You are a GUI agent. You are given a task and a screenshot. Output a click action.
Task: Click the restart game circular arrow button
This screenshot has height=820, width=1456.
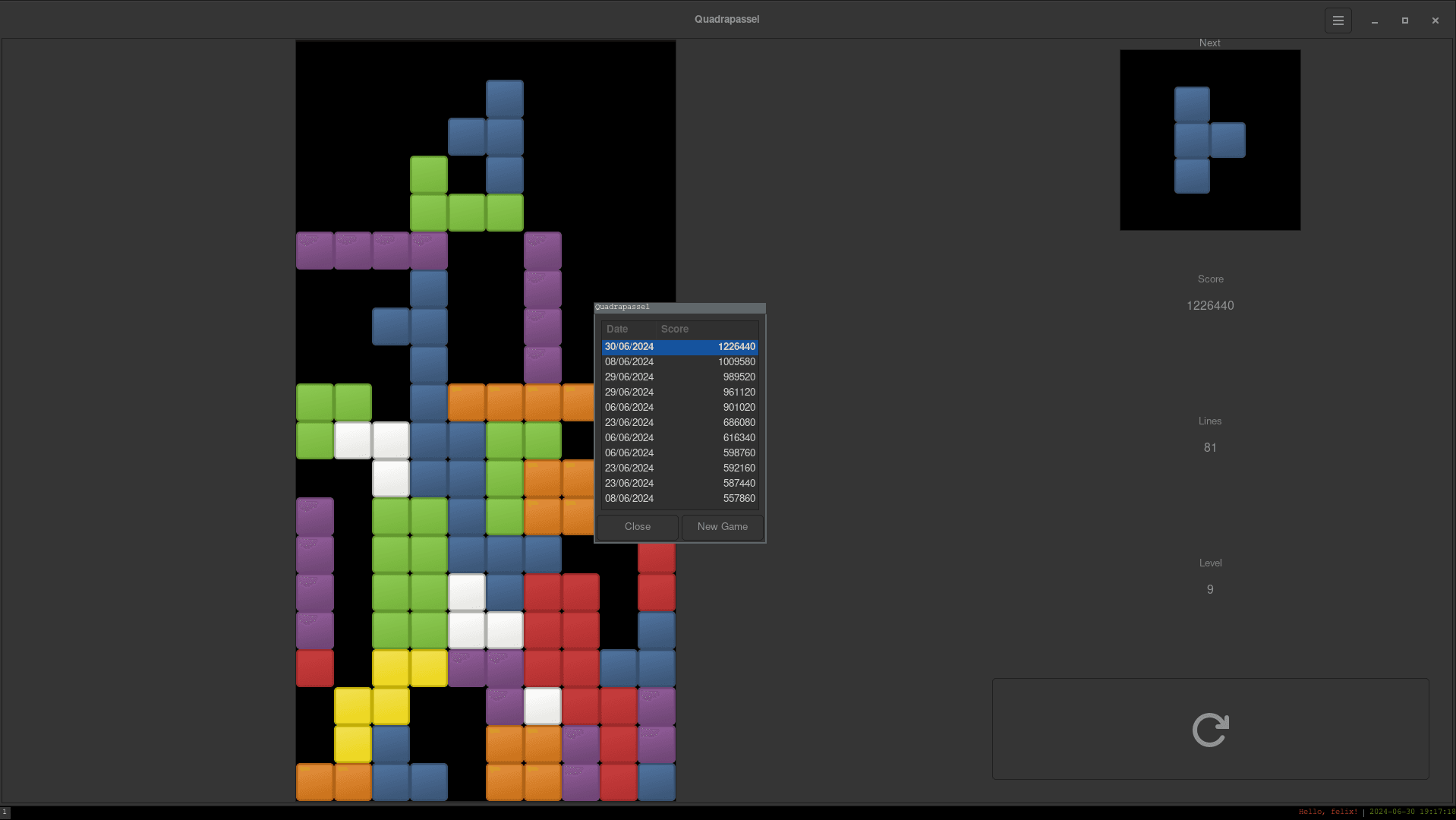1210,729
